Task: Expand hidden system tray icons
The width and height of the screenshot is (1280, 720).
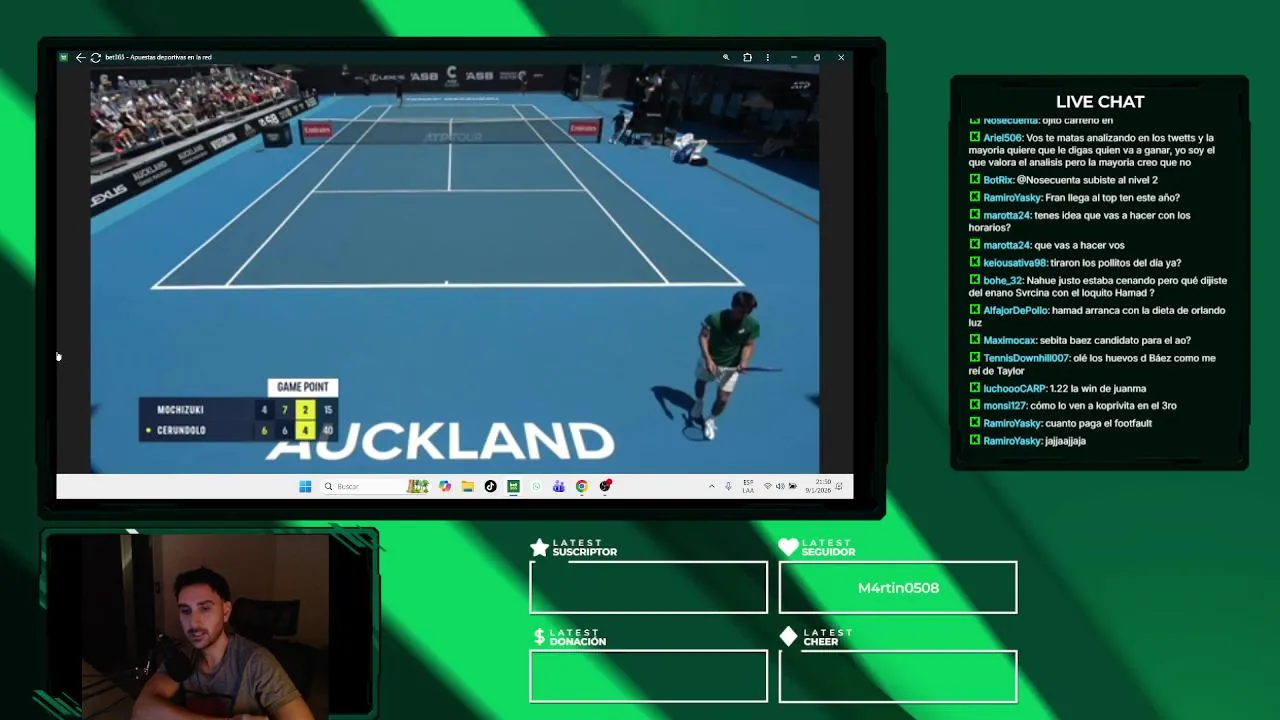Action: 711,486
